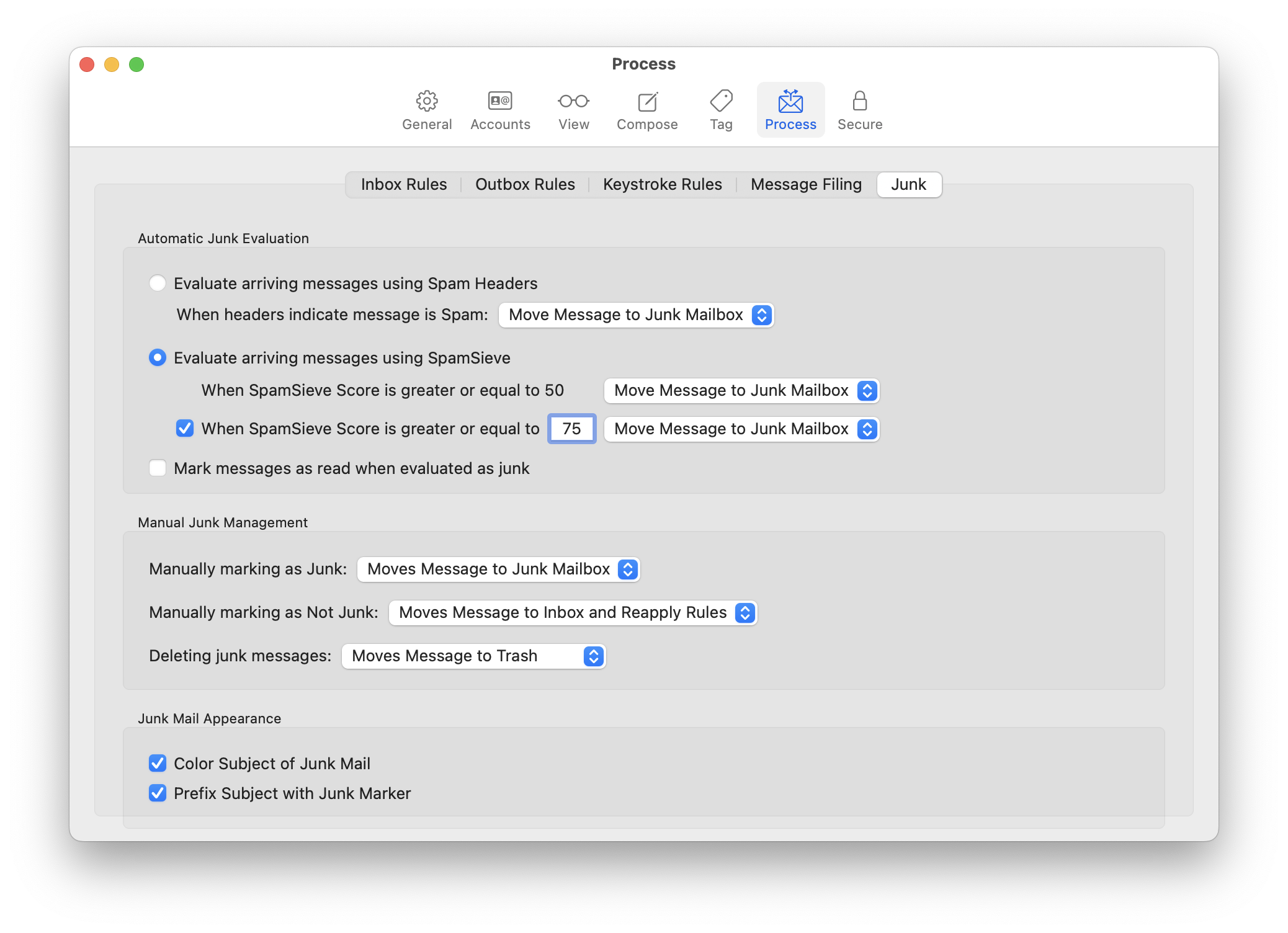Uncheck Prefix Subject with Junk Marker

point(158,793)
